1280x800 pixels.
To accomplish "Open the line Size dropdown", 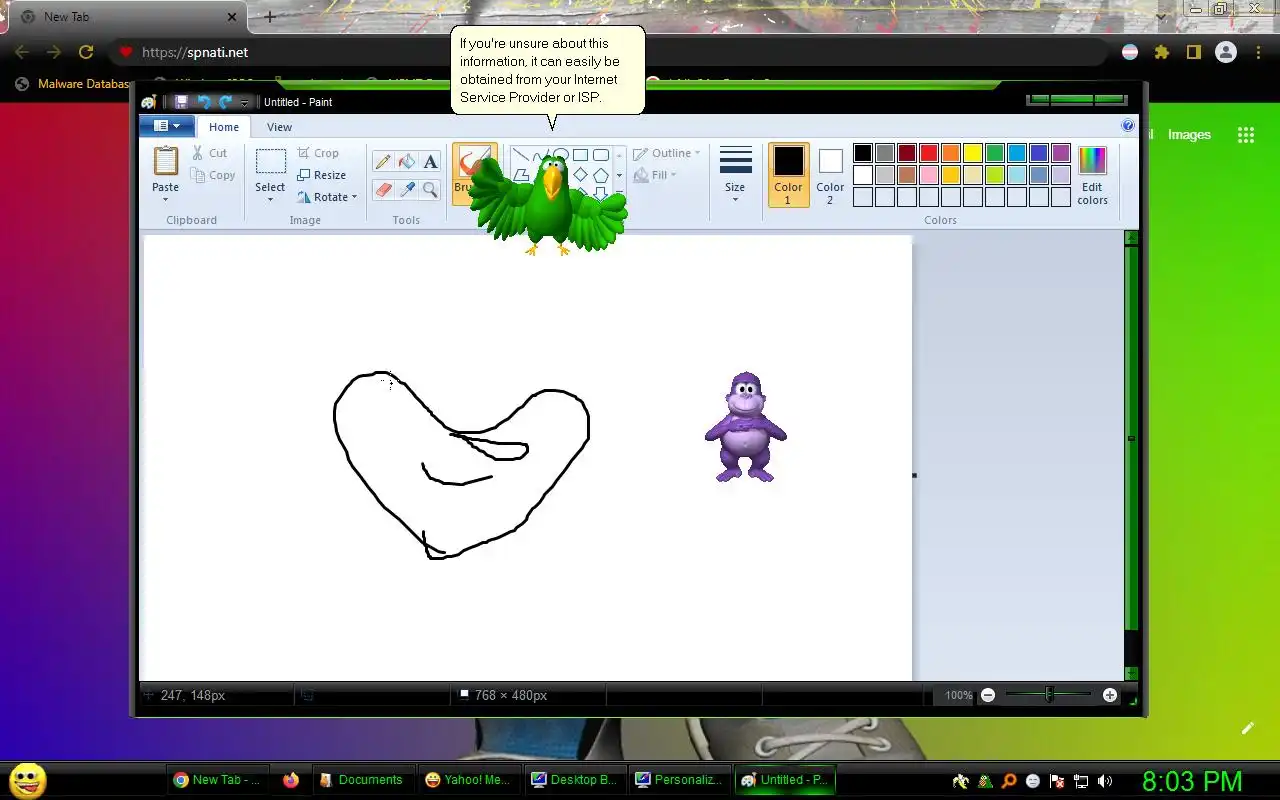I will pos(735,175).
